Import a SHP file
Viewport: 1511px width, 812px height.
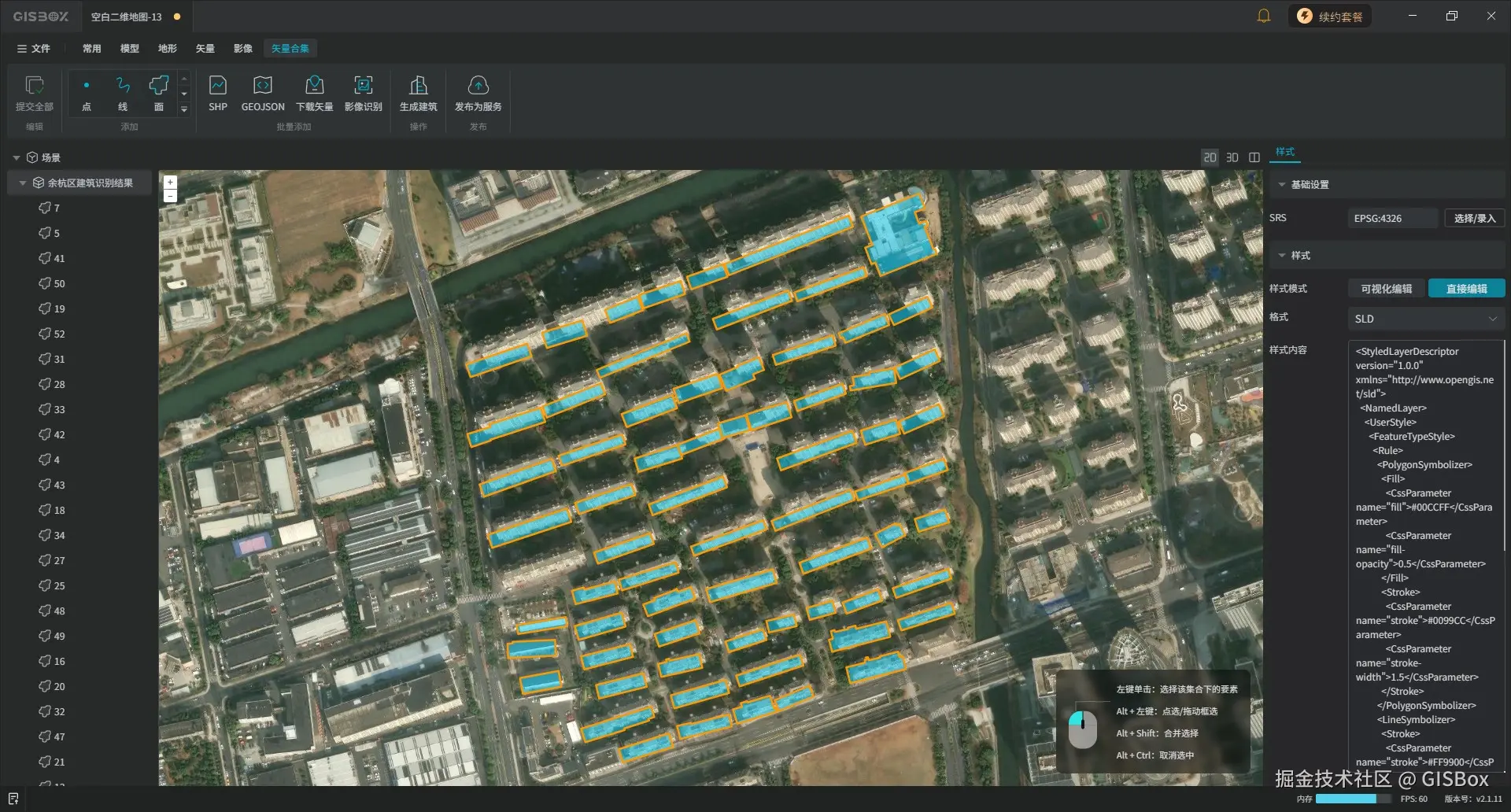(218, 94)
